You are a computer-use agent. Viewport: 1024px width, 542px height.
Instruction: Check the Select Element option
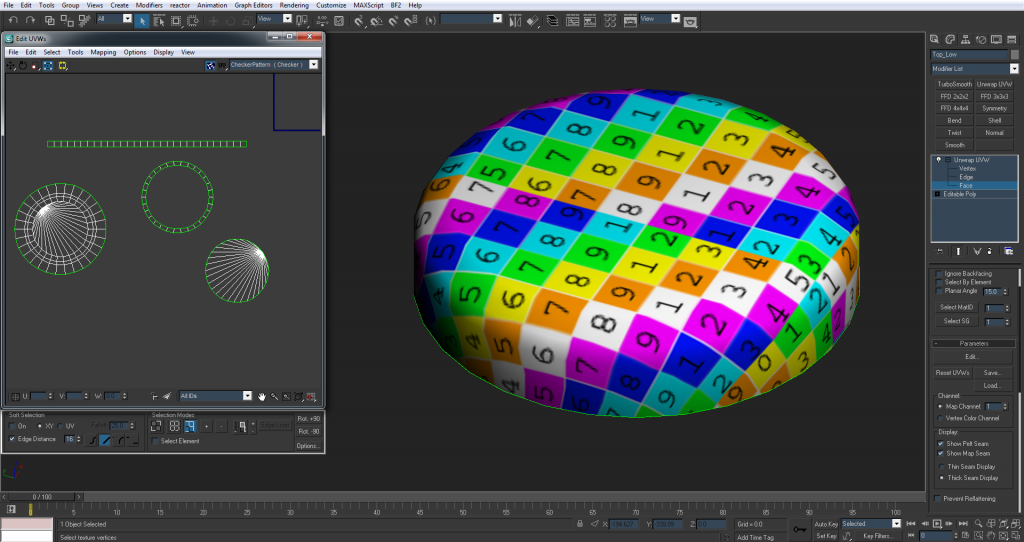156,441
